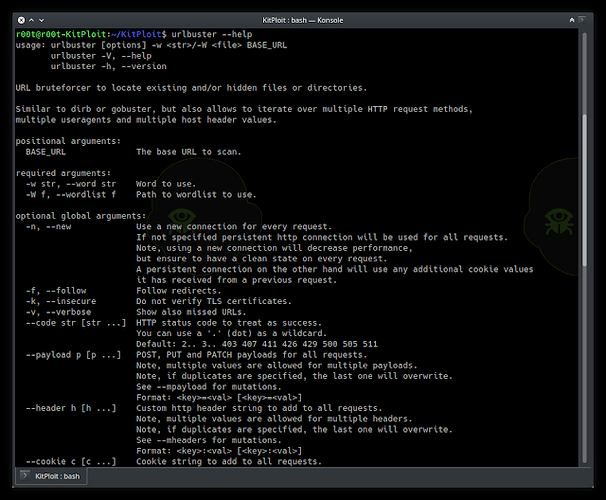The image size is (606, 500).
Task: Click the 'optional global arguments:' heading
Action: click(81, 216)
